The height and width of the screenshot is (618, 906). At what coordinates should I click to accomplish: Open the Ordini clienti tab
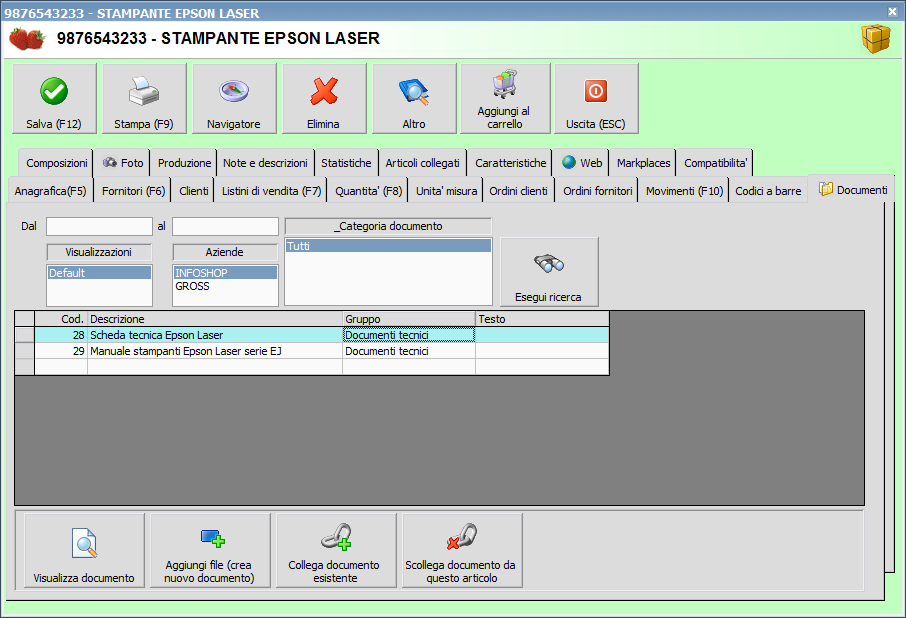click(518, 191)
